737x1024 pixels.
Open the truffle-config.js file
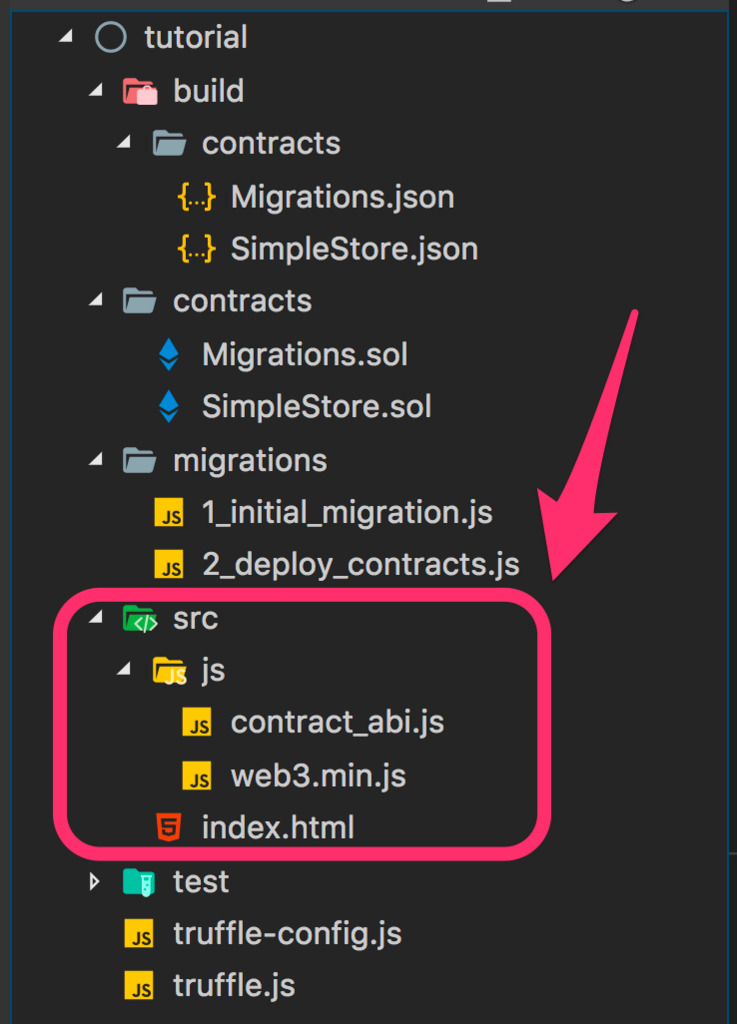coord(287,934)
